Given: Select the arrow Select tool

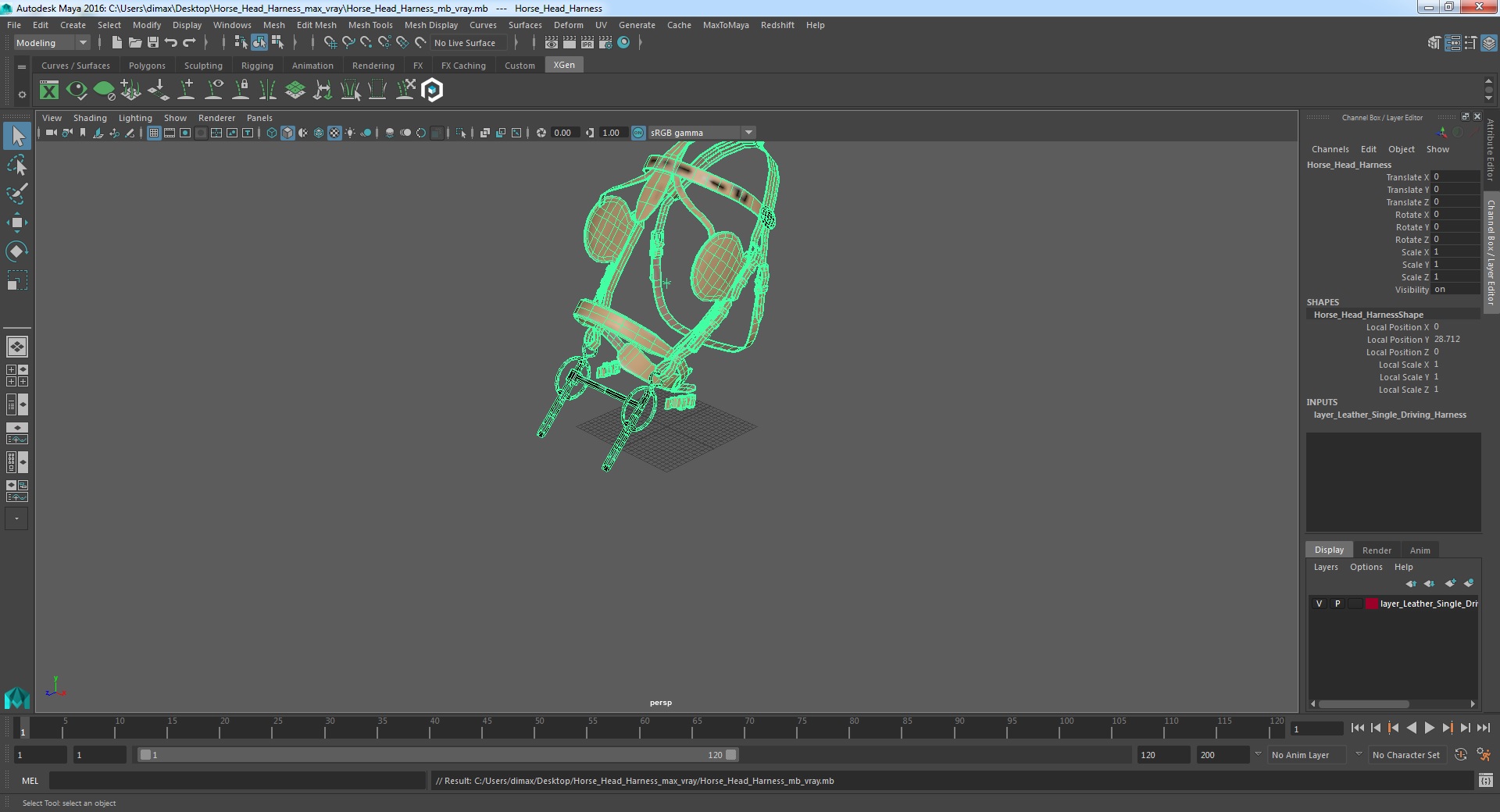Looking at the screenshot, I should point(17,137).
